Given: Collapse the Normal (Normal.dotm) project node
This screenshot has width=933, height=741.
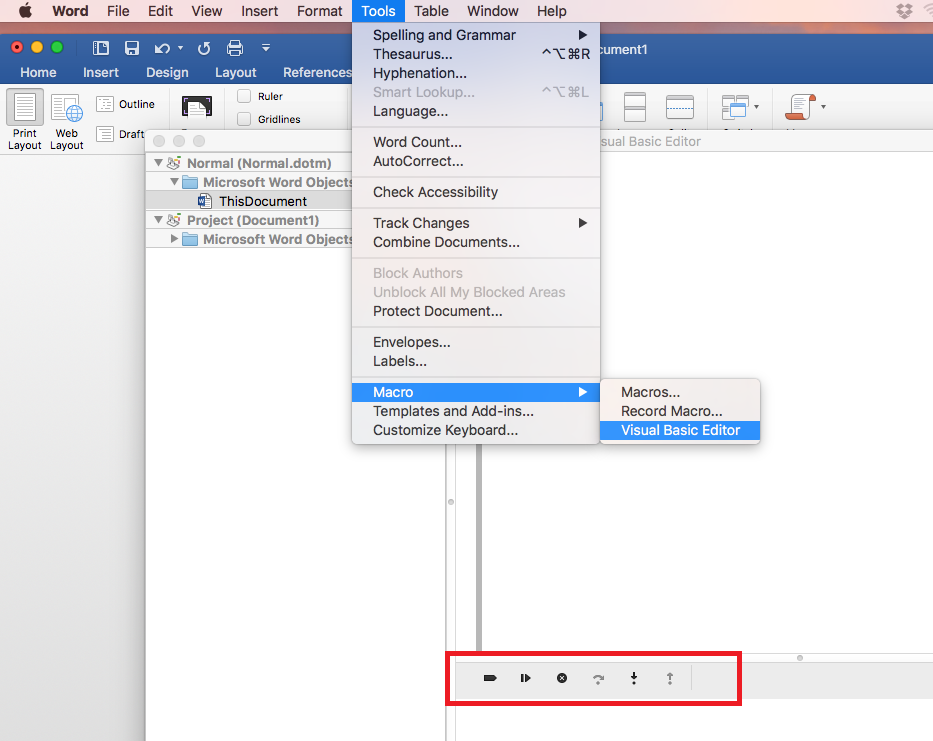Looking at the screenshot, I should point(158,162).
